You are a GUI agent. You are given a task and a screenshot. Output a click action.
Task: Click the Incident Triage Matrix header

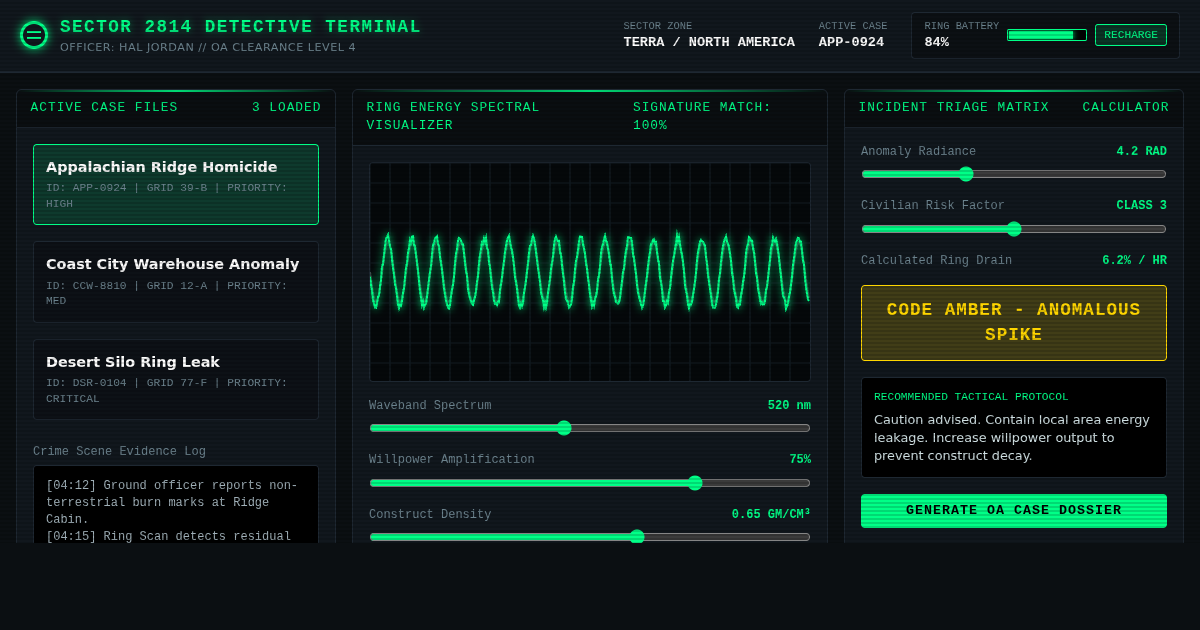(x=954, y=108)
